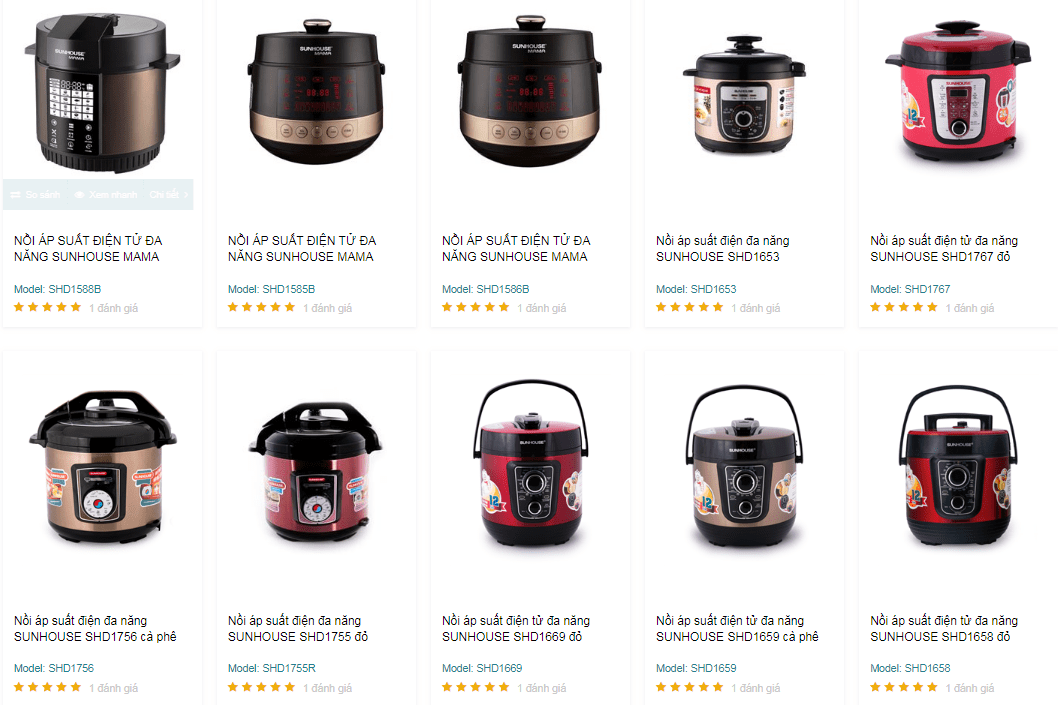
Task: Open the SHD1585B cooker product image
Action: pyautogui.click(x=316, y=90)
